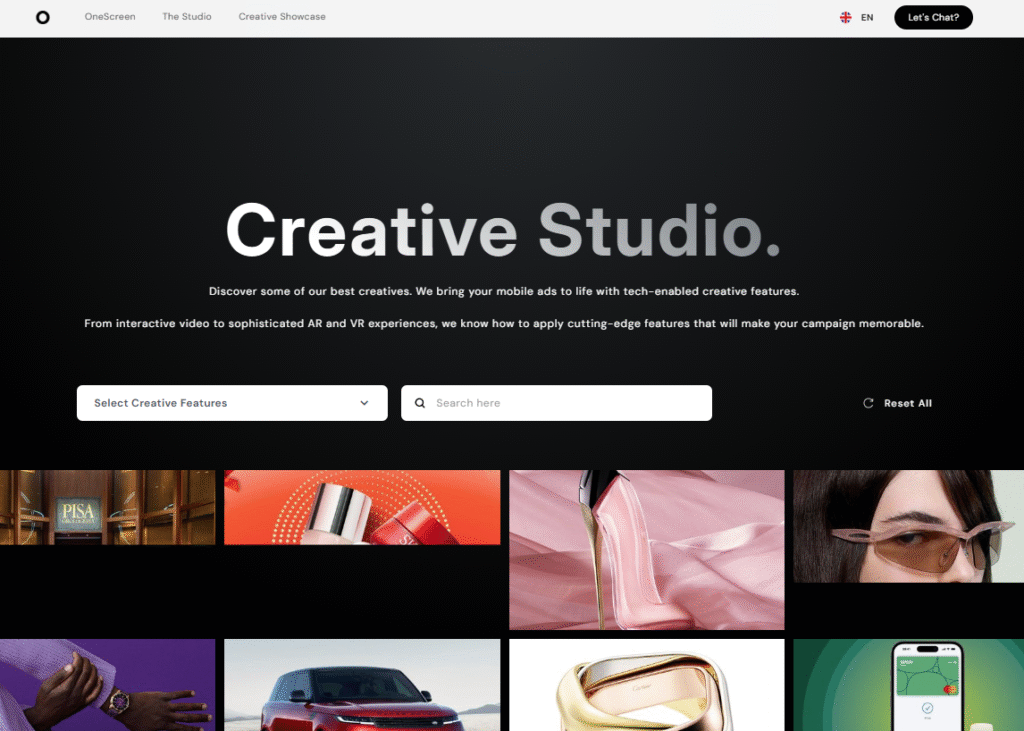Open the Creative Showcase menu
The width and height of the screenshot is (1024, 731).
(282, 16)
